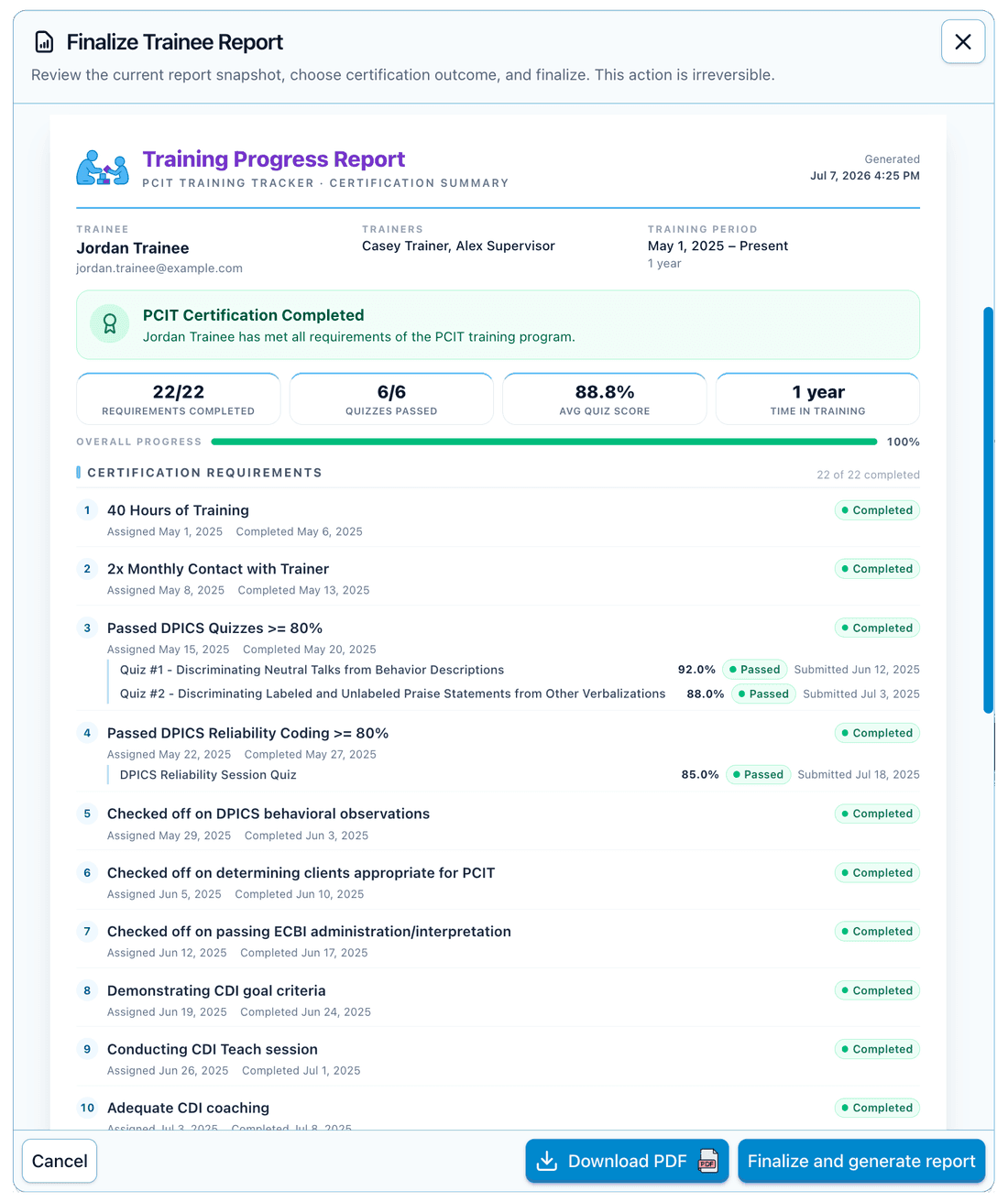Click requirement number 7 circle
Screen dimensions: 1008x1202
(87, 932)
